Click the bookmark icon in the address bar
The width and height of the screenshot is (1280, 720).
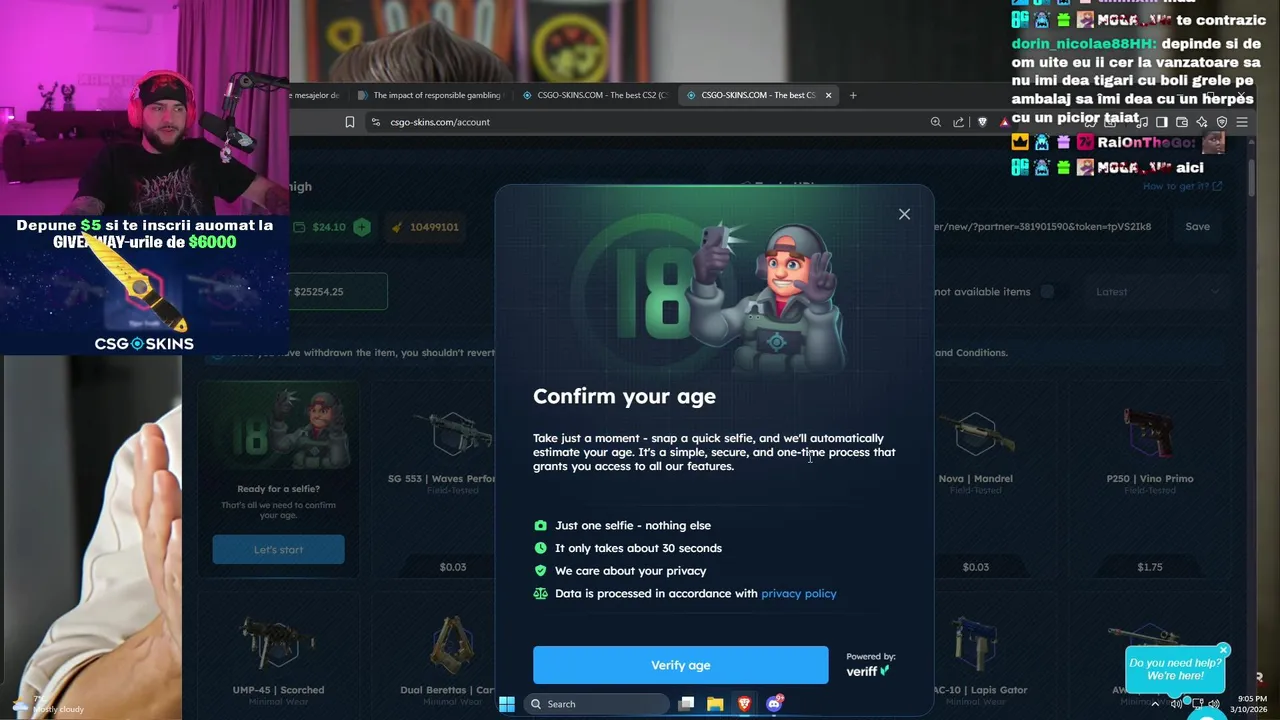pyautogui.click(x=349, y=122)
